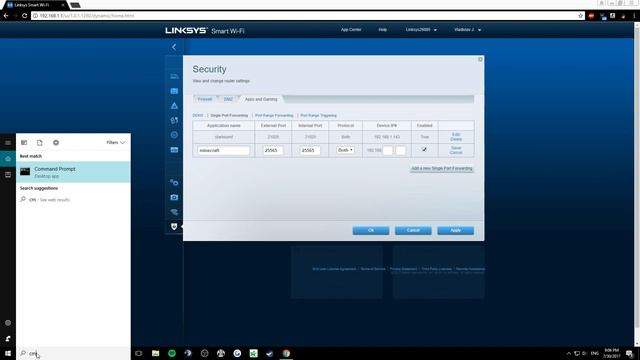Switch to the Firewall tab
Screen dimensions: 640x360
point(205,99)
